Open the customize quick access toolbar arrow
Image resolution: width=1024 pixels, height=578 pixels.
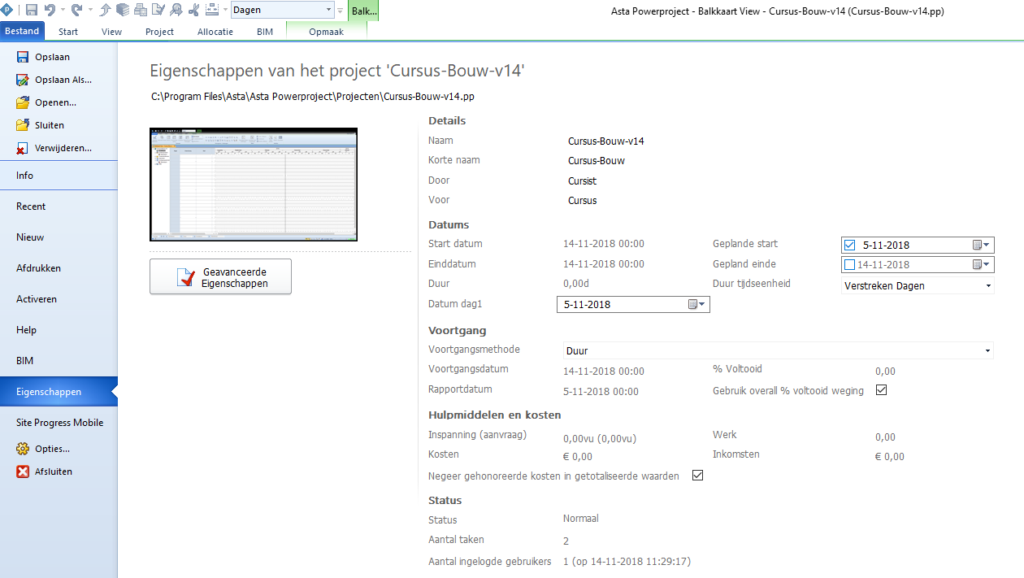(x=340, y=10)
